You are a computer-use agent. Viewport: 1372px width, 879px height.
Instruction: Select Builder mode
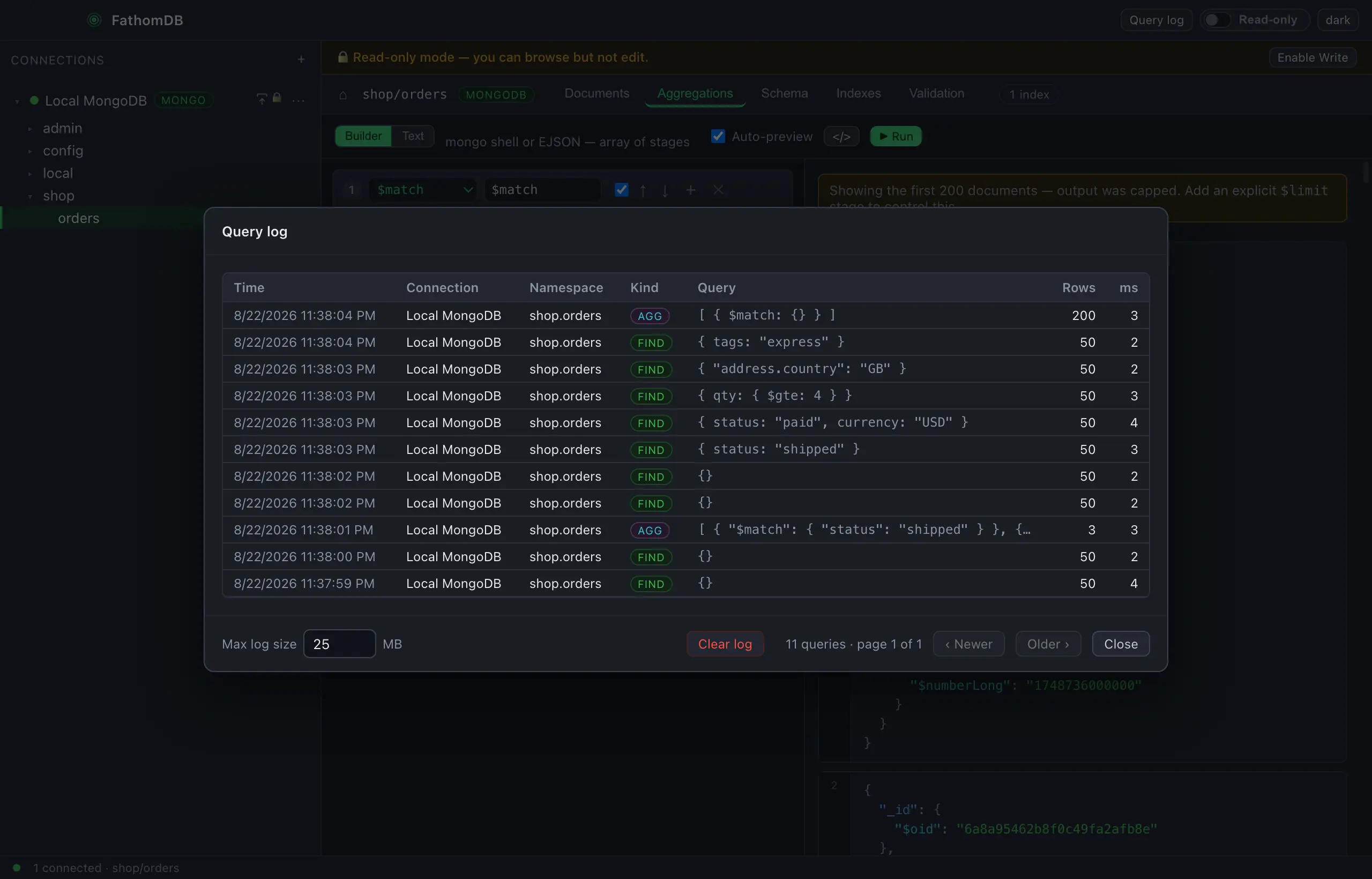363,136
